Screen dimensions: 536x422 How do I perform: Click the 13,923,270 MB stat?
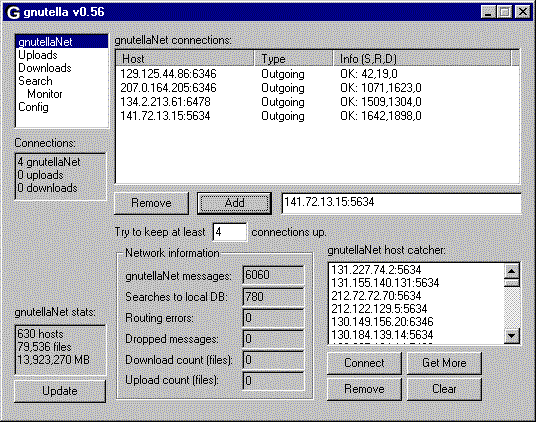(53, 360)
